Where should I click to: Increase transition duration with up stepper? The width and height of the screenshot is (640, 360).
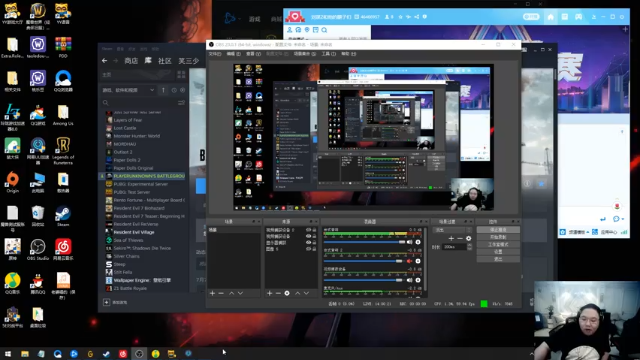tap(469, 245)
